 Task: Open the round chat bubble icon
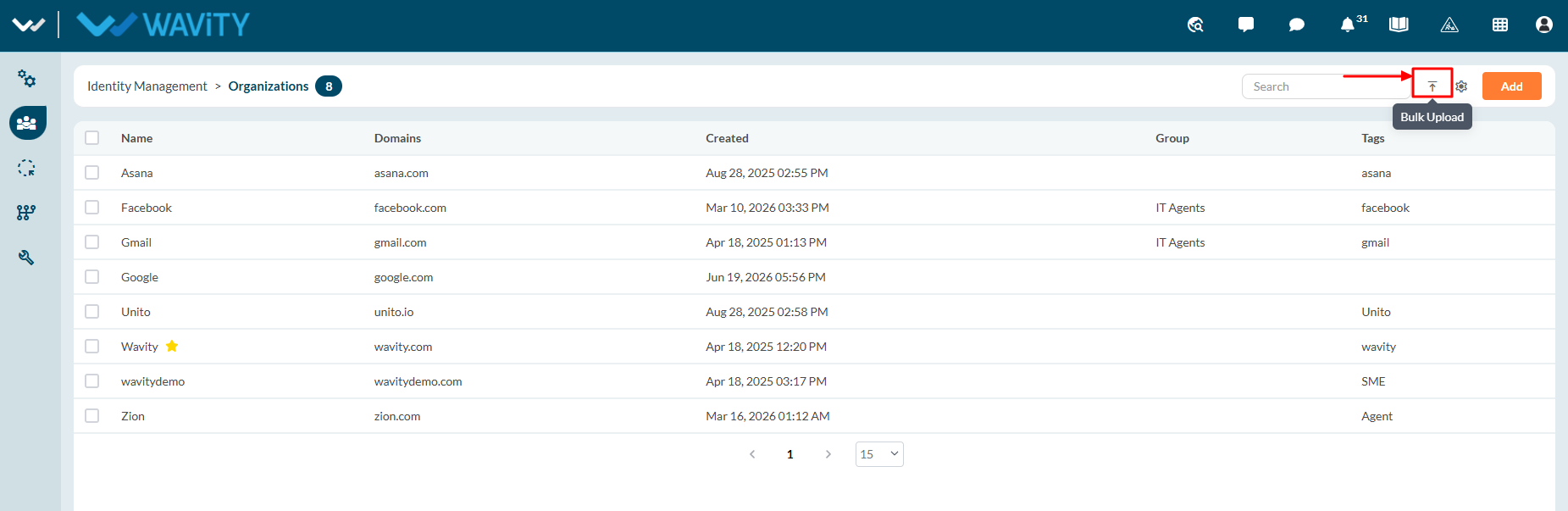pos(1297,25)
